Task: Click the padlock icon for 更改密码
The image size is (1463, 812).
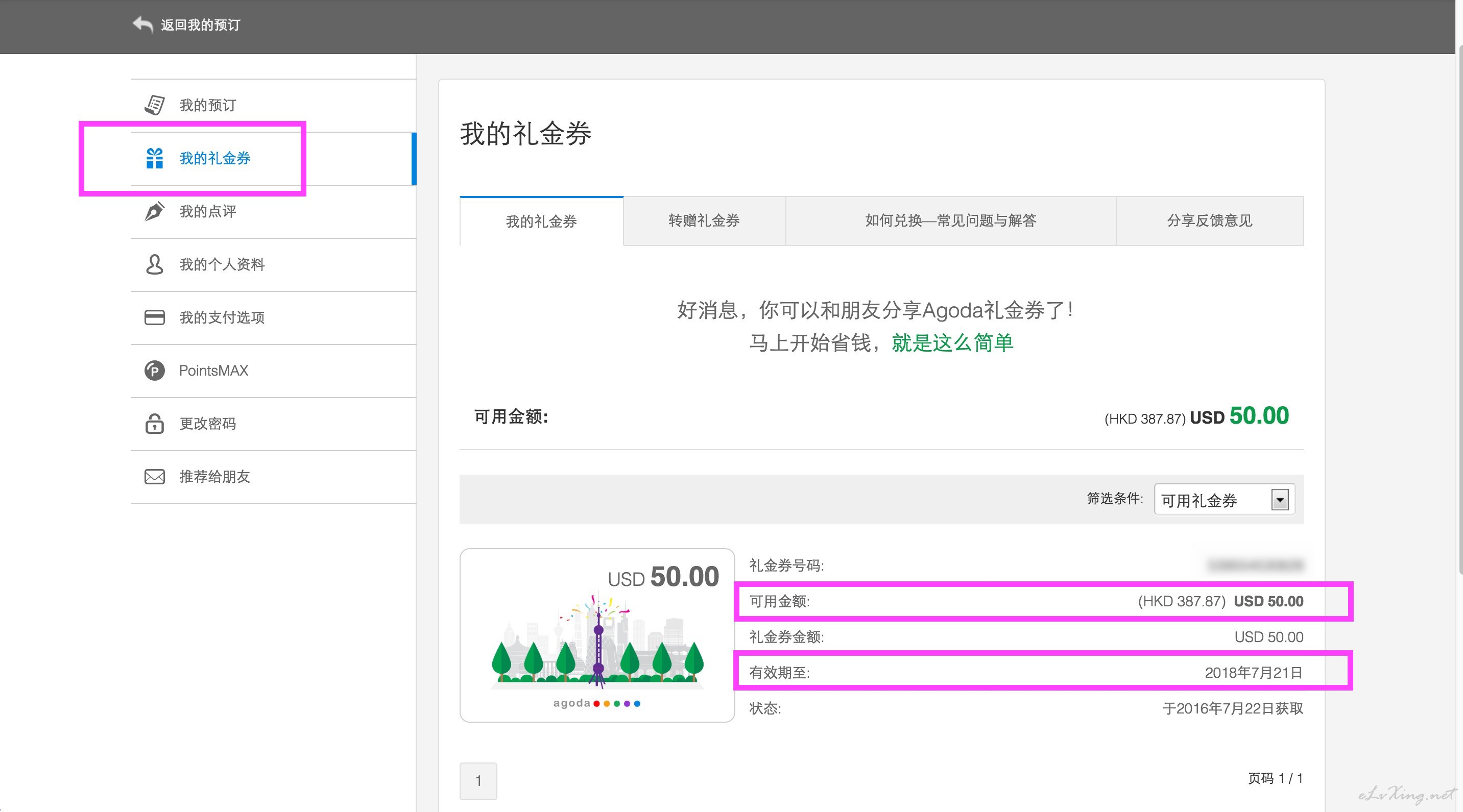Action: click(x=155, y=423)
